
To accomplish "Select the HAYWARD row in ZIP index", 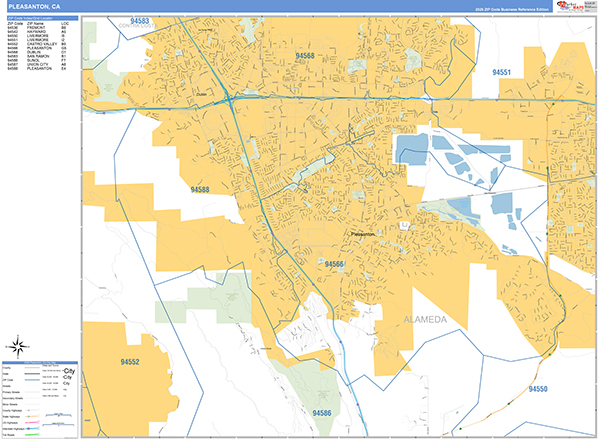I will 37,32.
